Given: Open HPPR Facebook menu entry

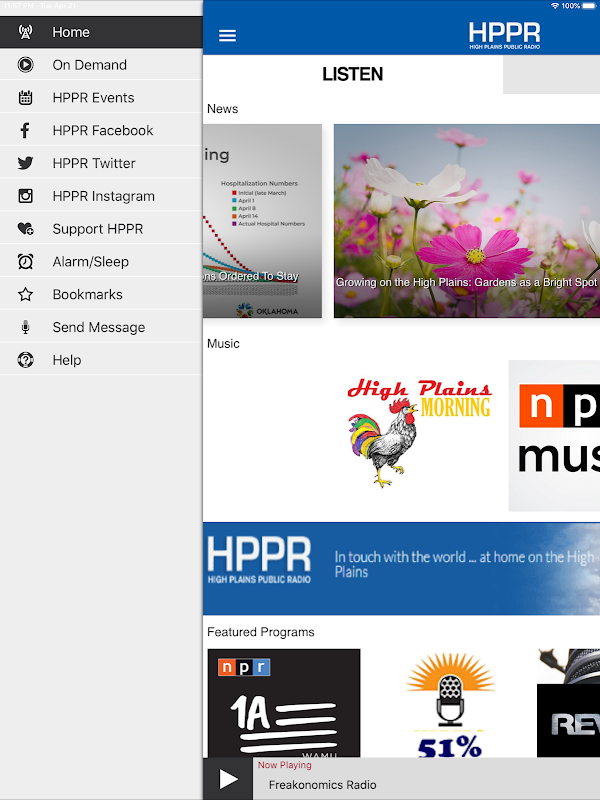Looking at the screenshot, I should (x=101, y=131).
